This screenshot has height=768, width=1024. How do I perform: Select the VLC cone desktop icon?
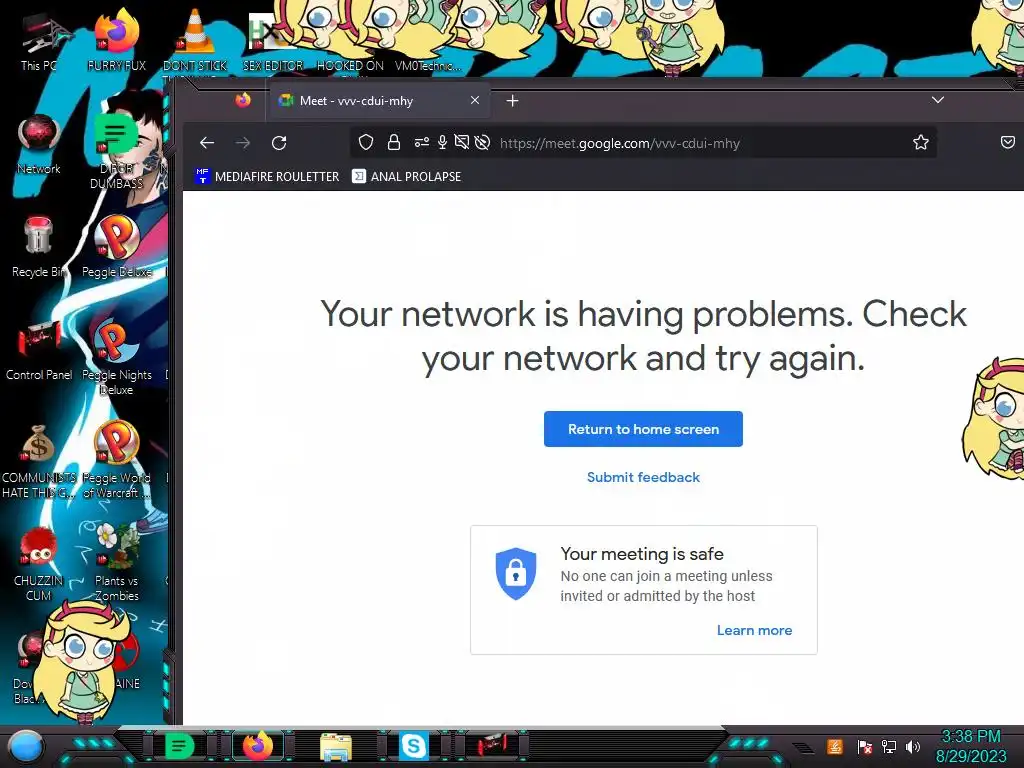[195, 40]
